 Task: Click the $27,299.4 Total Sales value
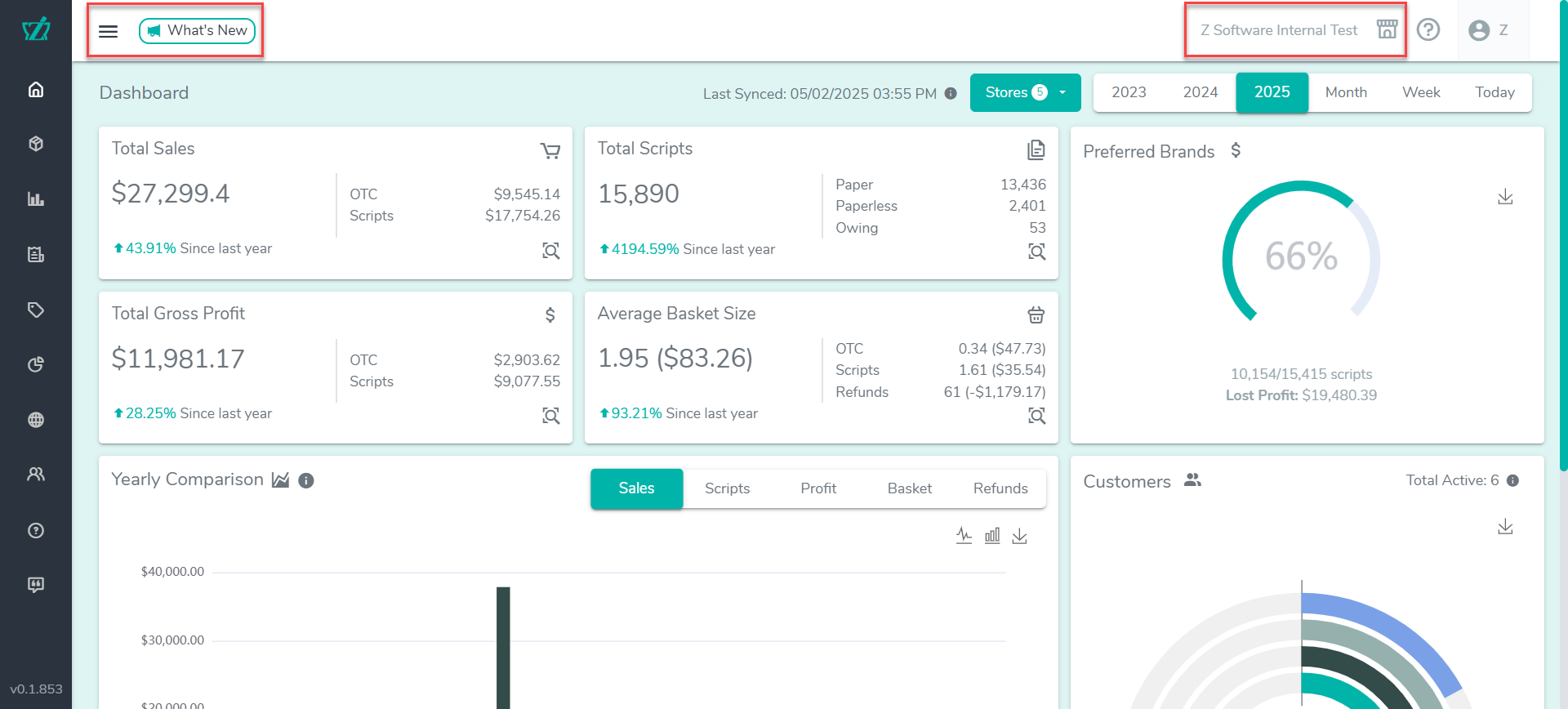tap(171, 194)
